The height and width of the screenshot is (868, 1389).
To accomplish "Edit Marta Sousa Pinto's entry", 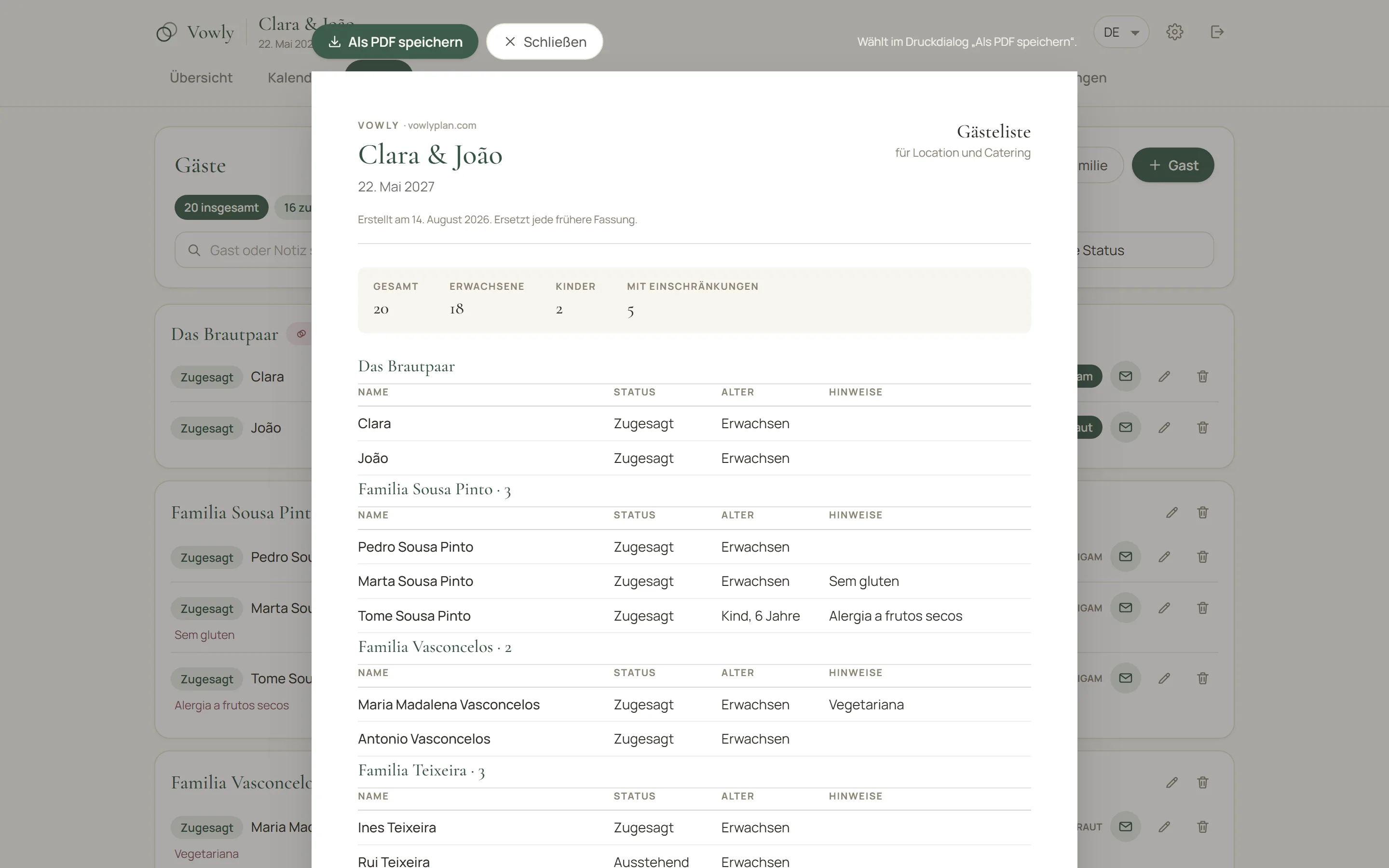I will point(1164,608).
